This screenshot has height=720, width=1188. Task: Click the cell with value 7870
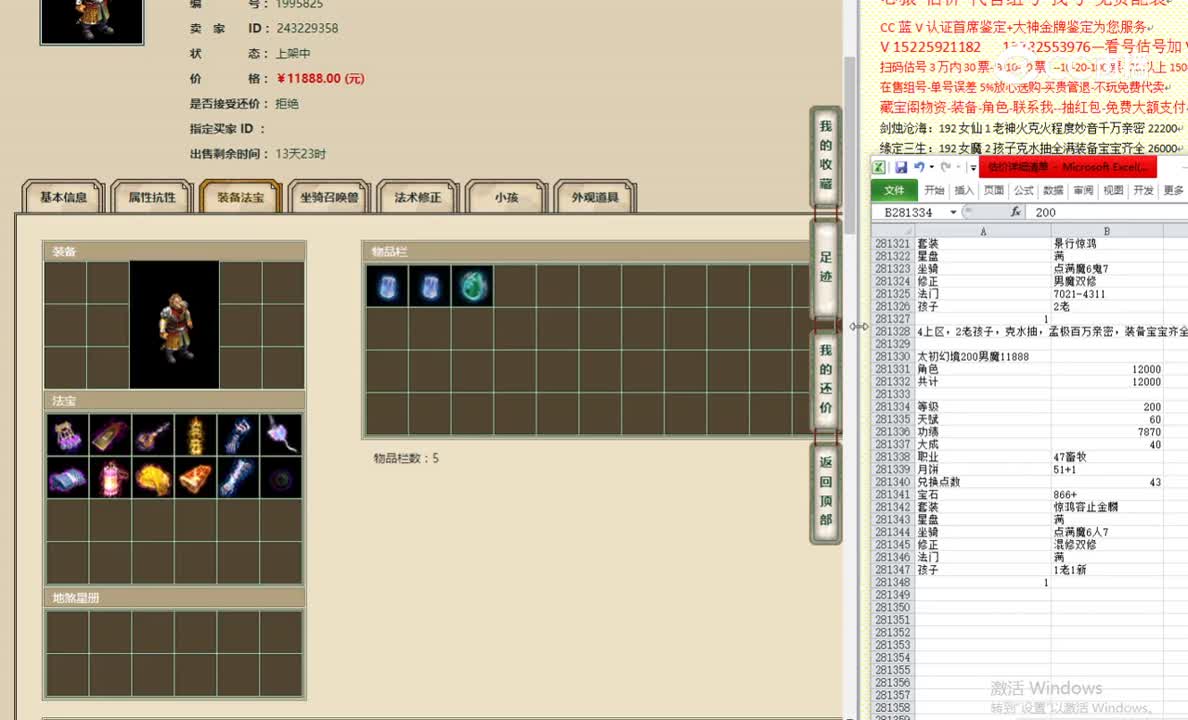1107,432
